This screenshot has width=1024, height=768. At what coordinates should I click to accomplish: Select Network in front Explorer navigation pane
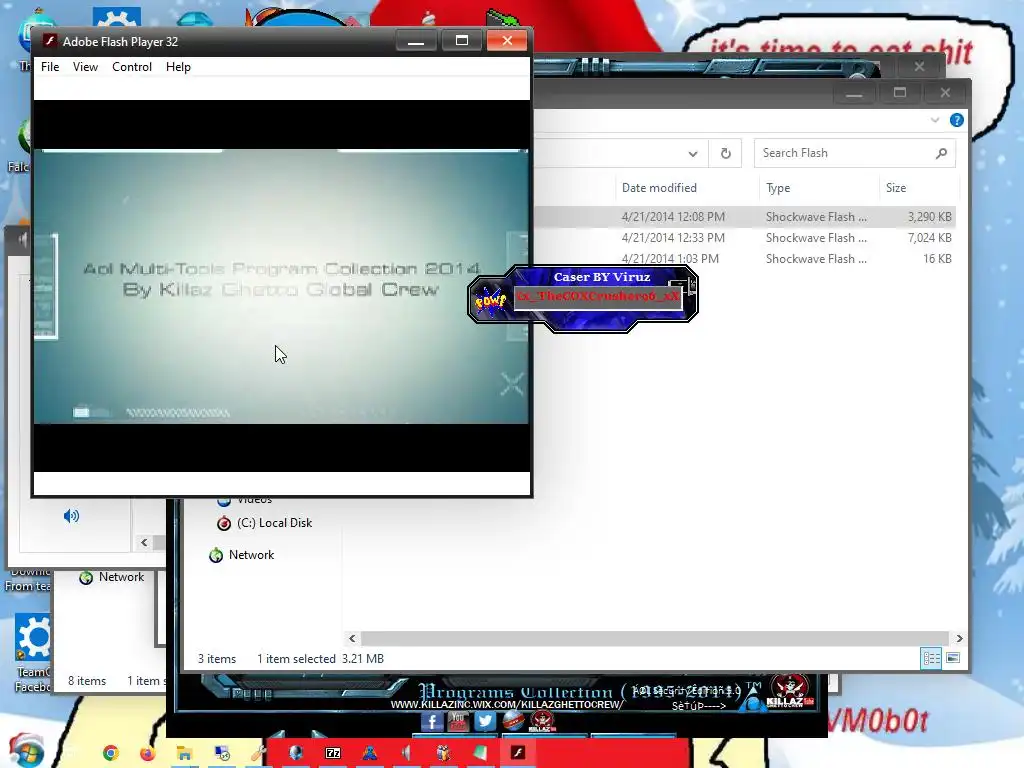point(251,555)
